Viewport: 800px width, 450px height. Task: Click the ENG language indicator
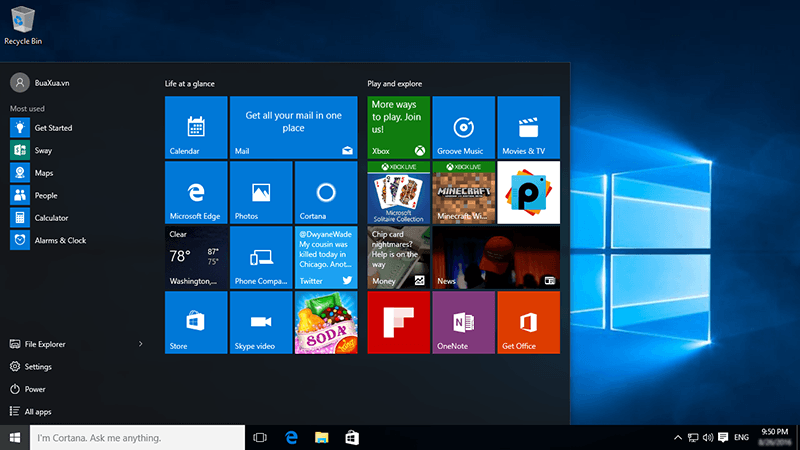click(741, 437)
